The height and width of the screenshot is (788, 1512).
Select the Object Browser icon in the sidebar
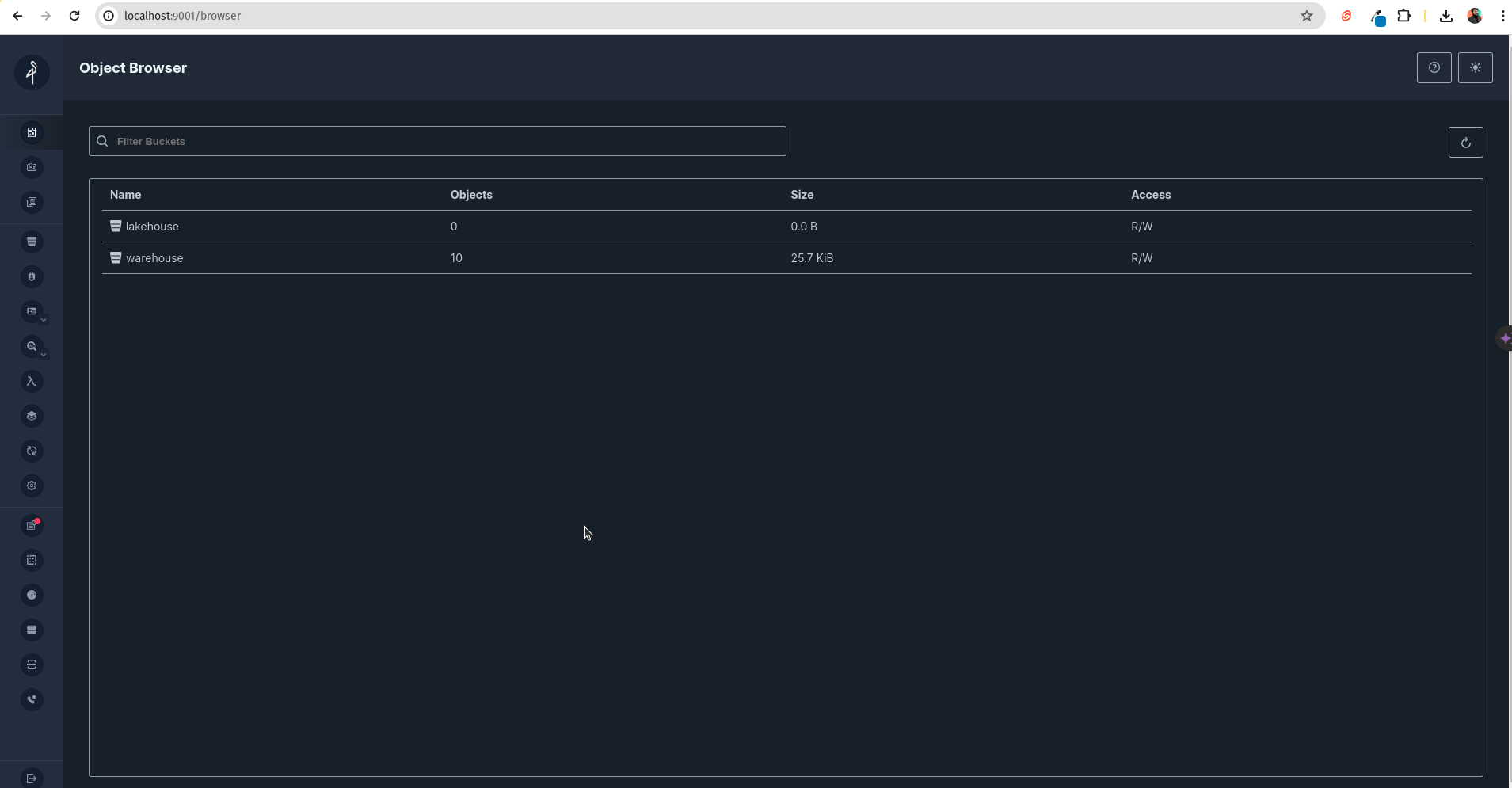[32, 132]
